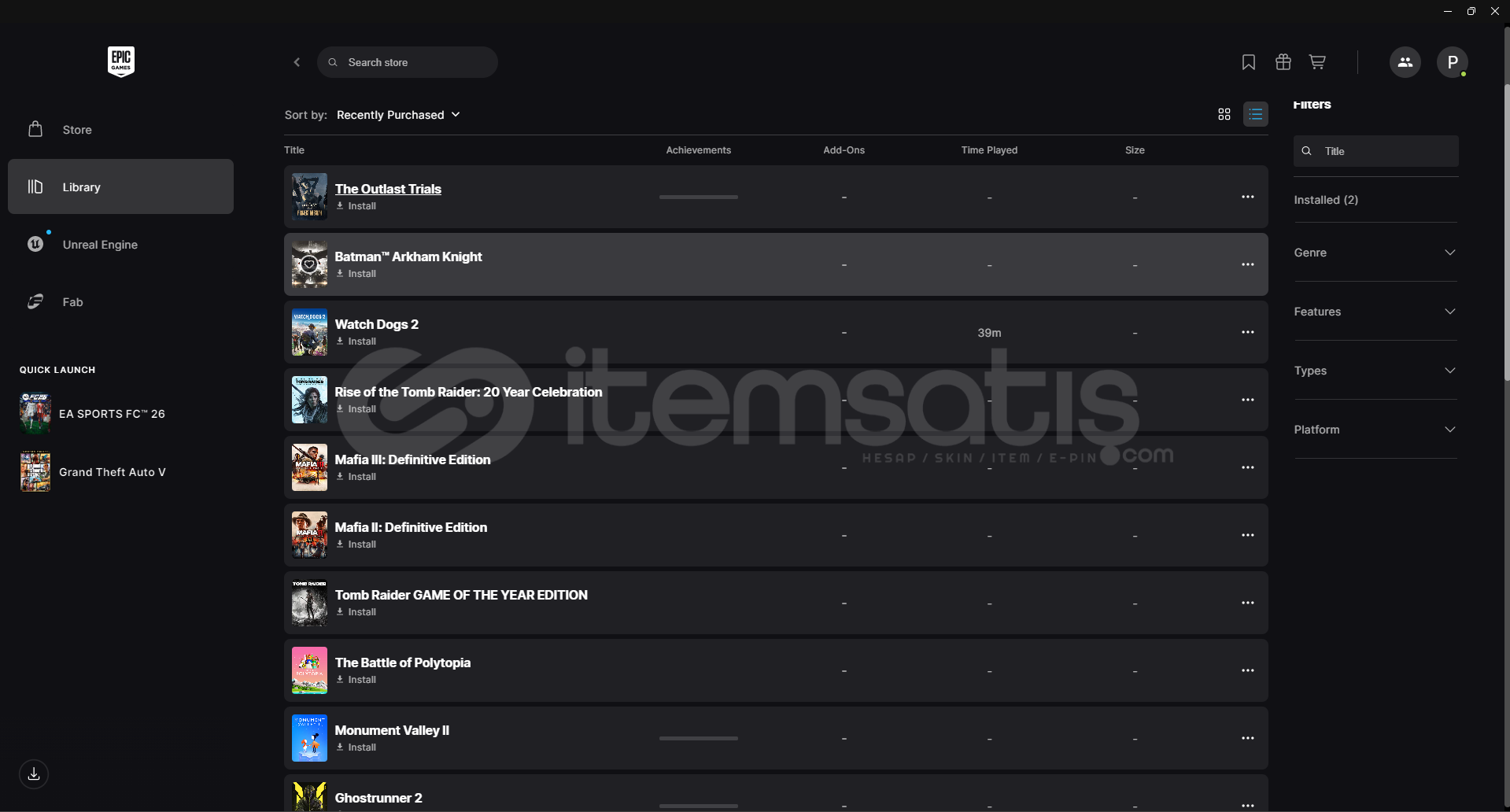Install The Outlast Trials
The width and height of the screenshot is (1510, 812).
pyautogui.click(x=356, y=206)
